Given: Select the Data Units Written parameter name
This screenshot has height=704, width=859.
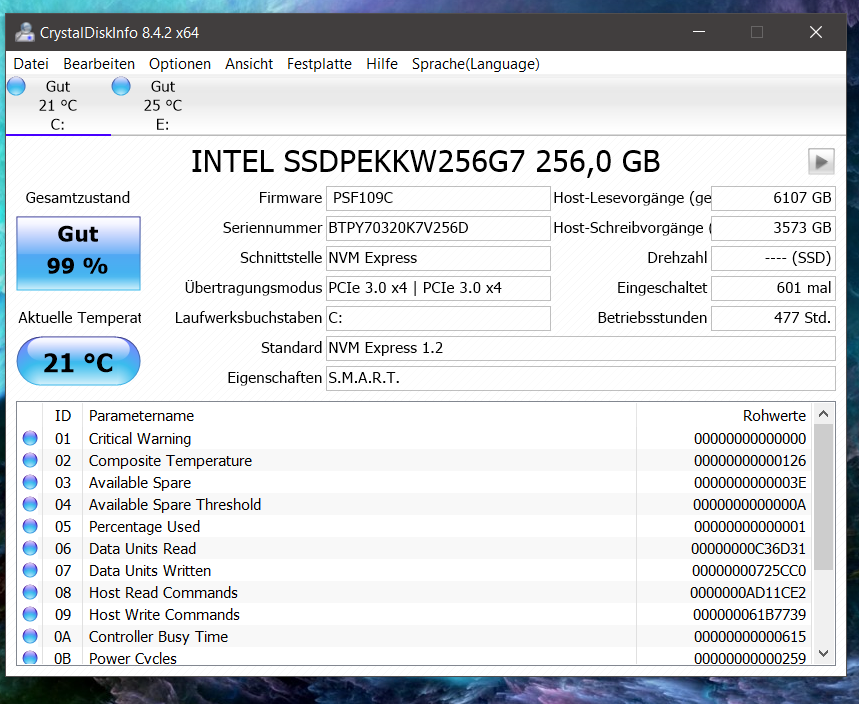Looking at the screenshot, I should point(150,571).
